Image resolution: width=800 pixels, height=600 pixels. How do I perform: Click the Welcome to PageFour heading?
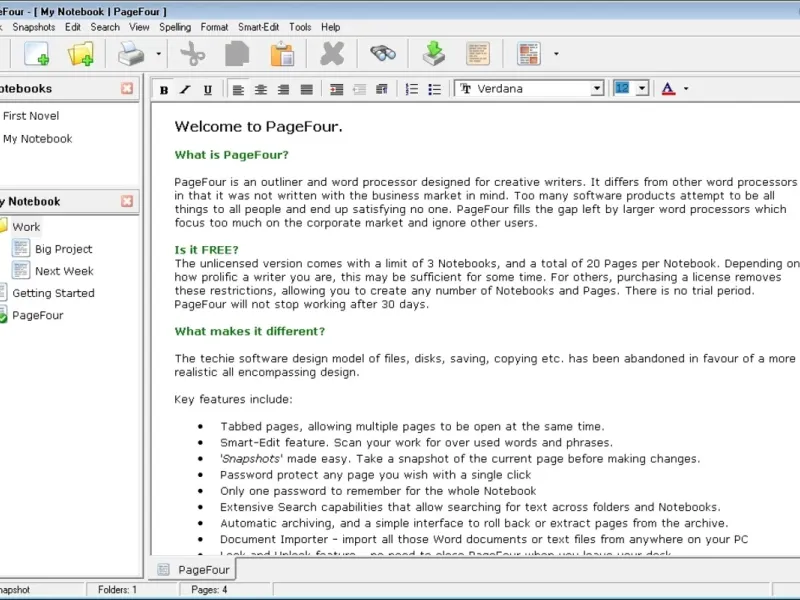click(258, 127)
